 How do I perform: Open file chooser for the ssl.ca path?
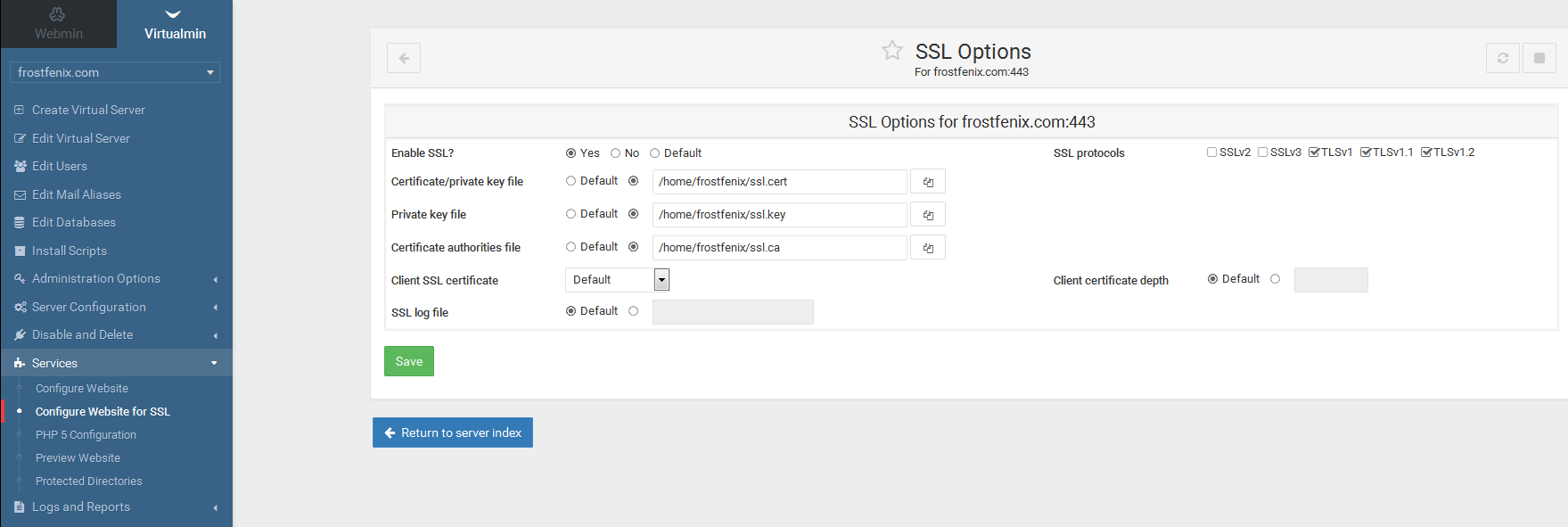click(928, 248)
